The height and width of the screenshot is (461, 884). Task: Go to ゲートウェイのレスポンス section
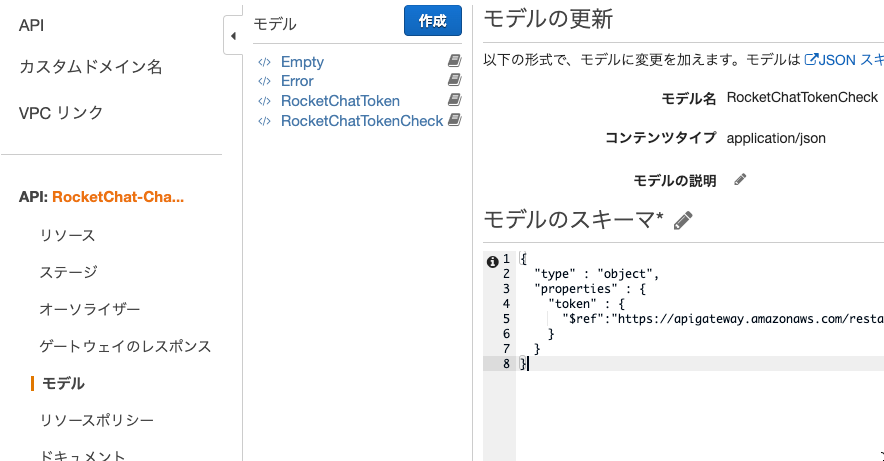[125, 346]
